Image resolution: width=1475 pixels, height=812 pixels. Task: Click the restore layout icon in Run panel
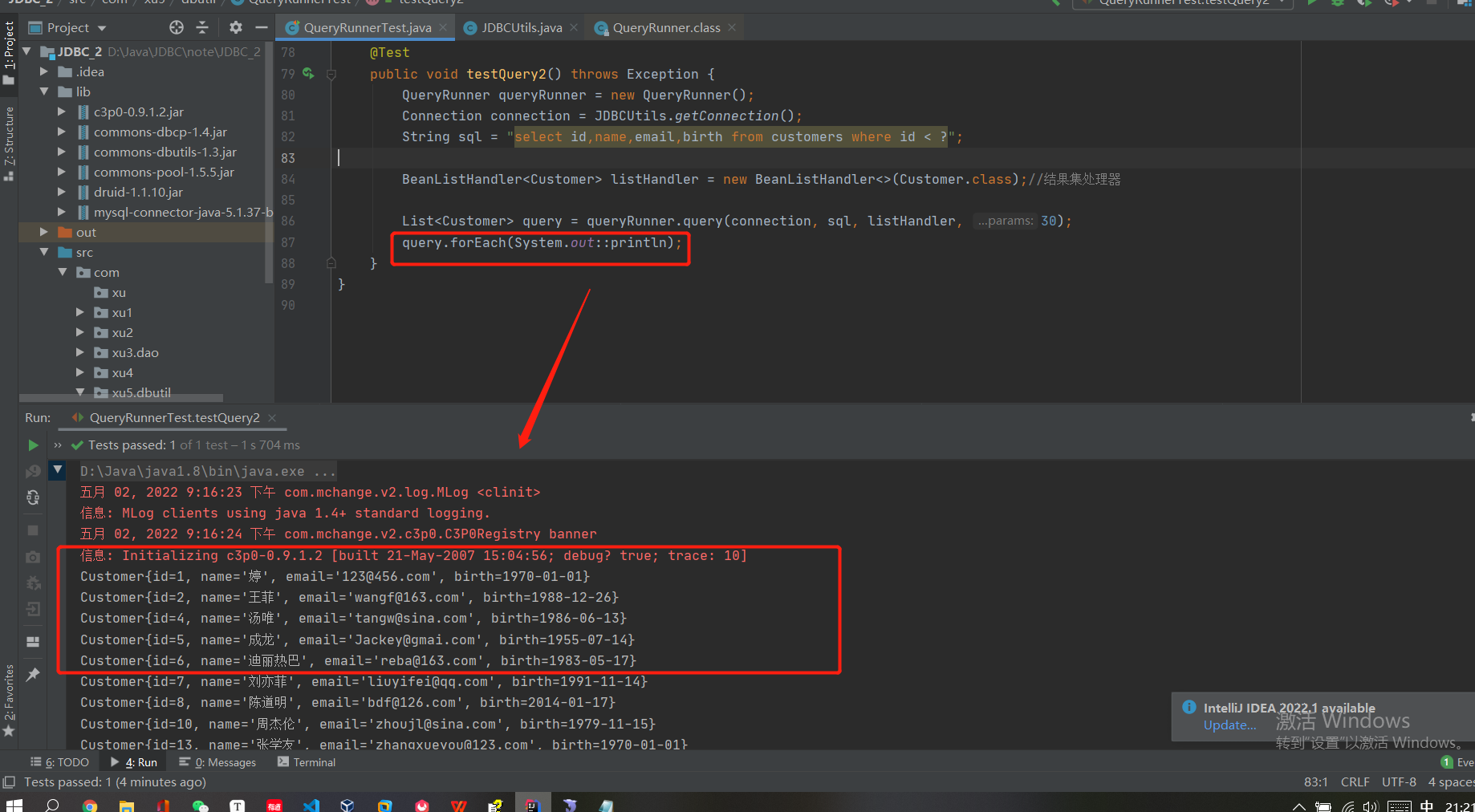33,642
